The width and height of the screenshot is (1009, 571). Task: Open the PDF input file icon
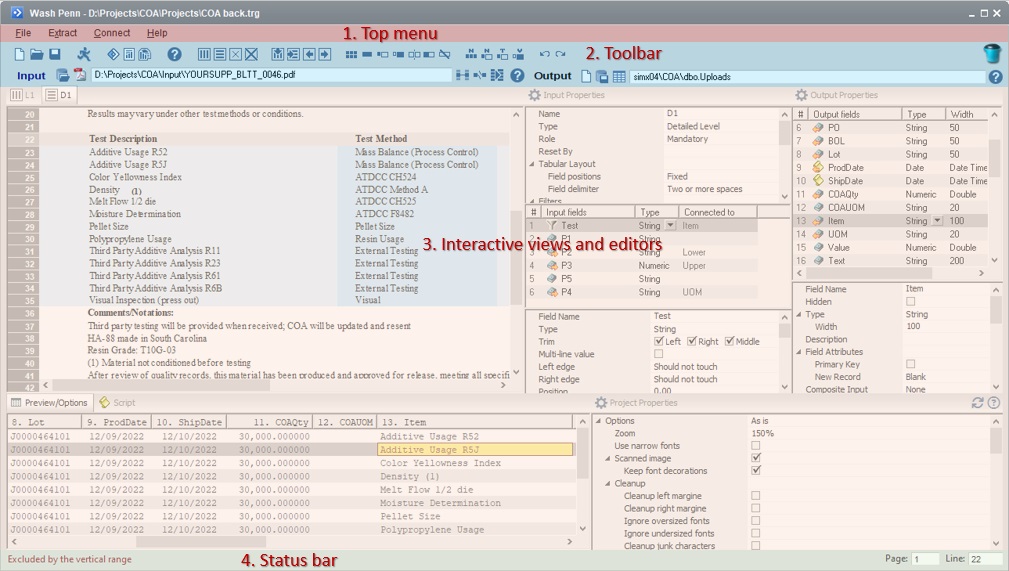(x=80, y=76)
